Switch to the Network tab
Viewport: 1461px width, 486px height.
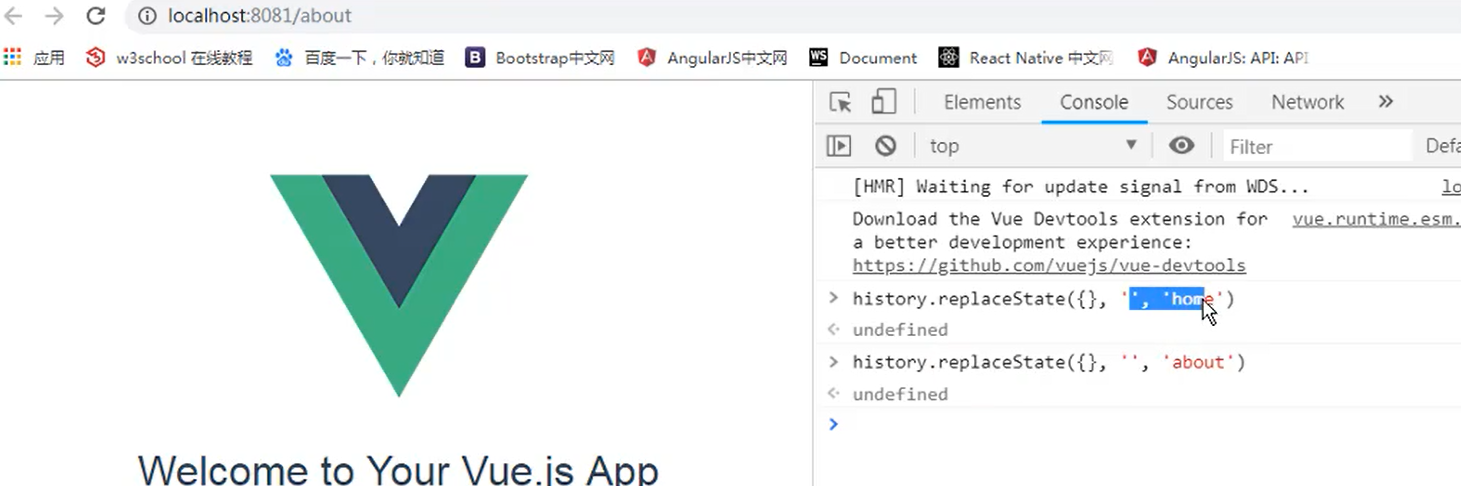(1308, 102)
